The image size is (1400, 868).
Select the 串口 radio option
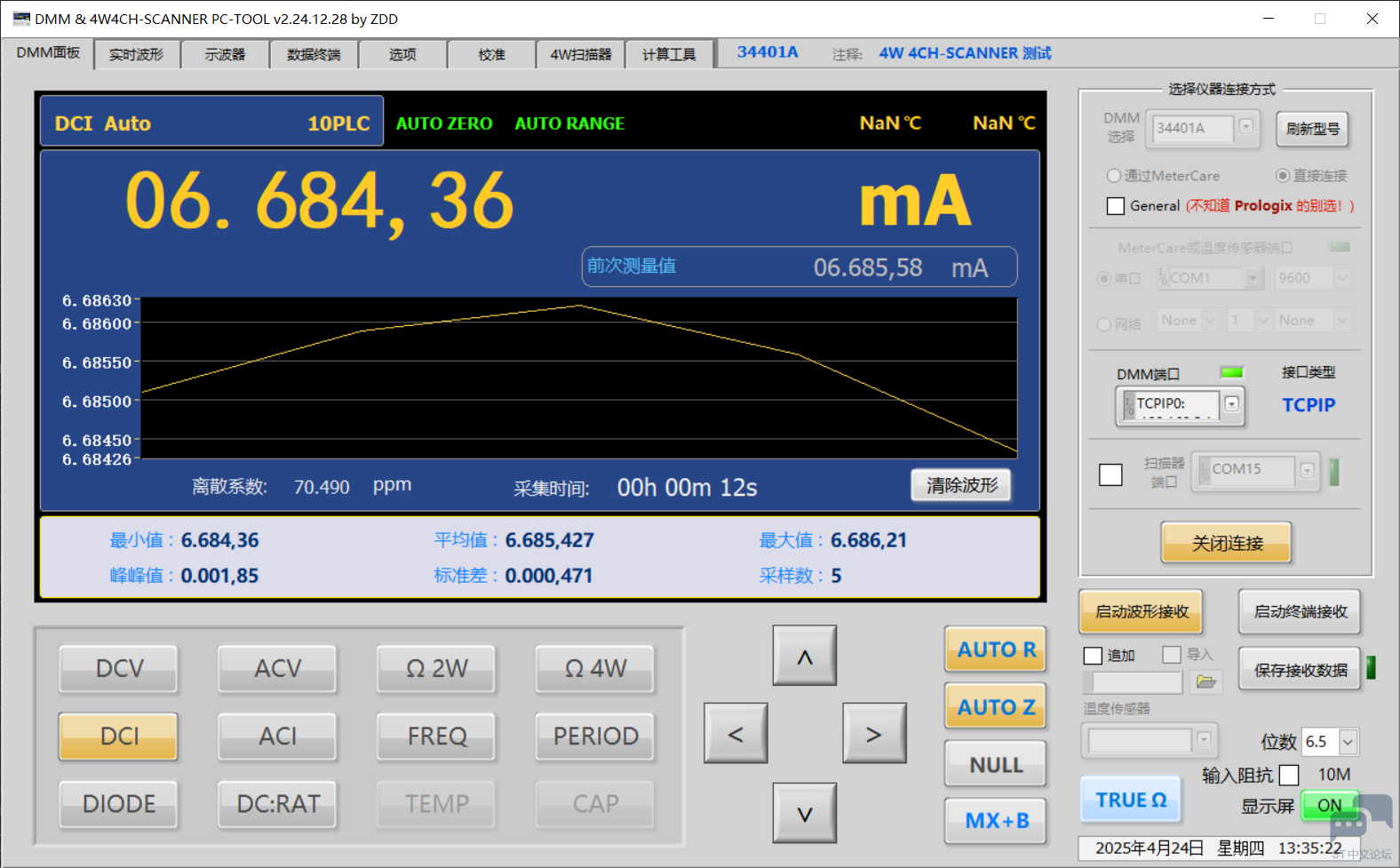click(x=1104, y=279)
